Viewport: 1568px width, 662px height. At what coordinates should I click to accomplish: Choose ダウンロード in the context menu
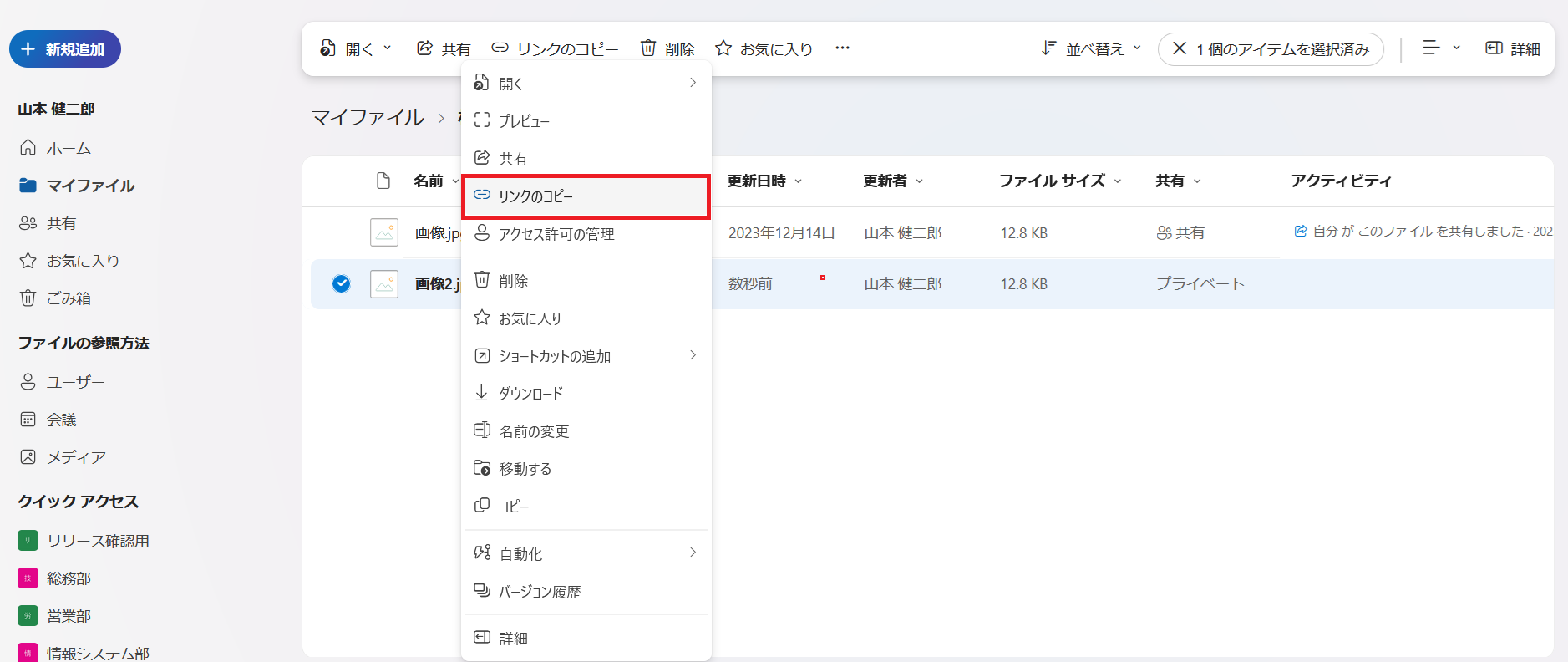[x=586, y=393]
